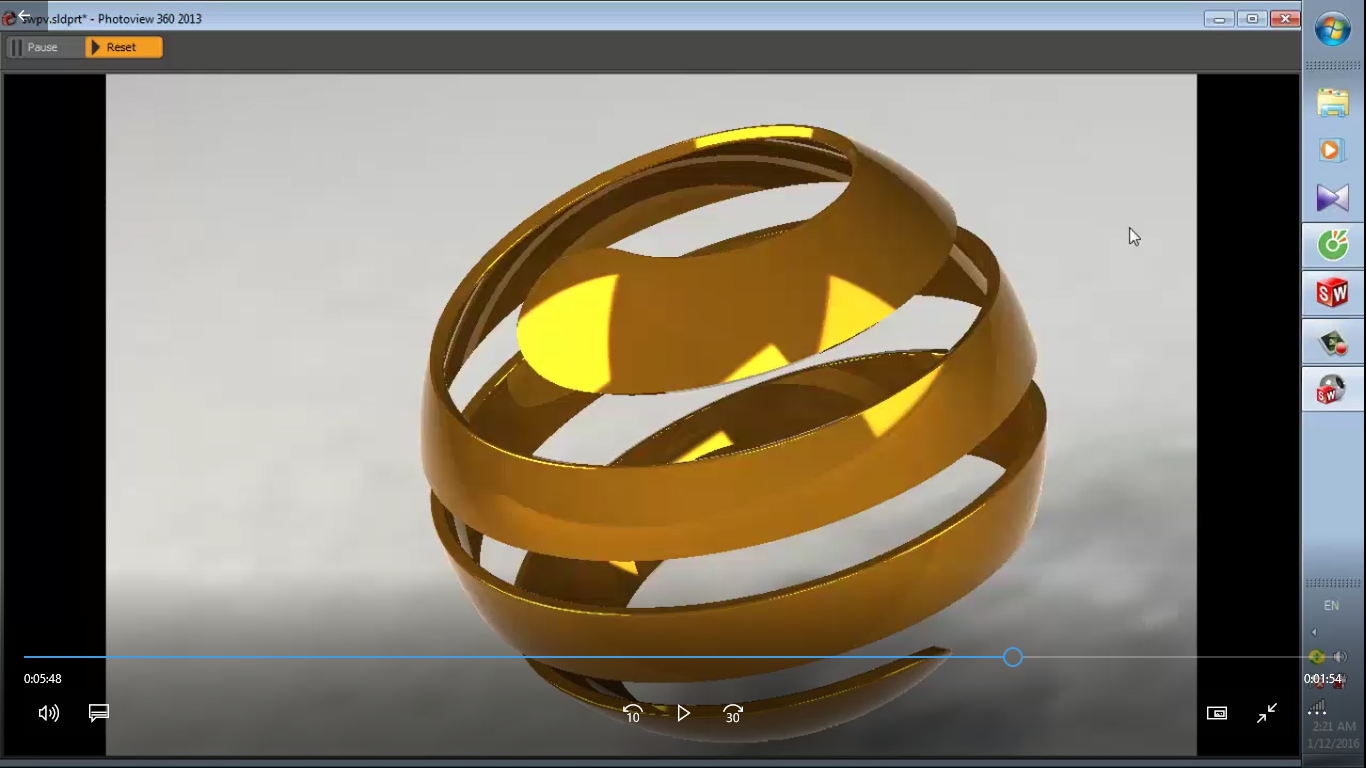Image resolution: width=1366 pixels, height=768 pixels.
Task: Skip back 10 seconds
Action: click(633, 713)
